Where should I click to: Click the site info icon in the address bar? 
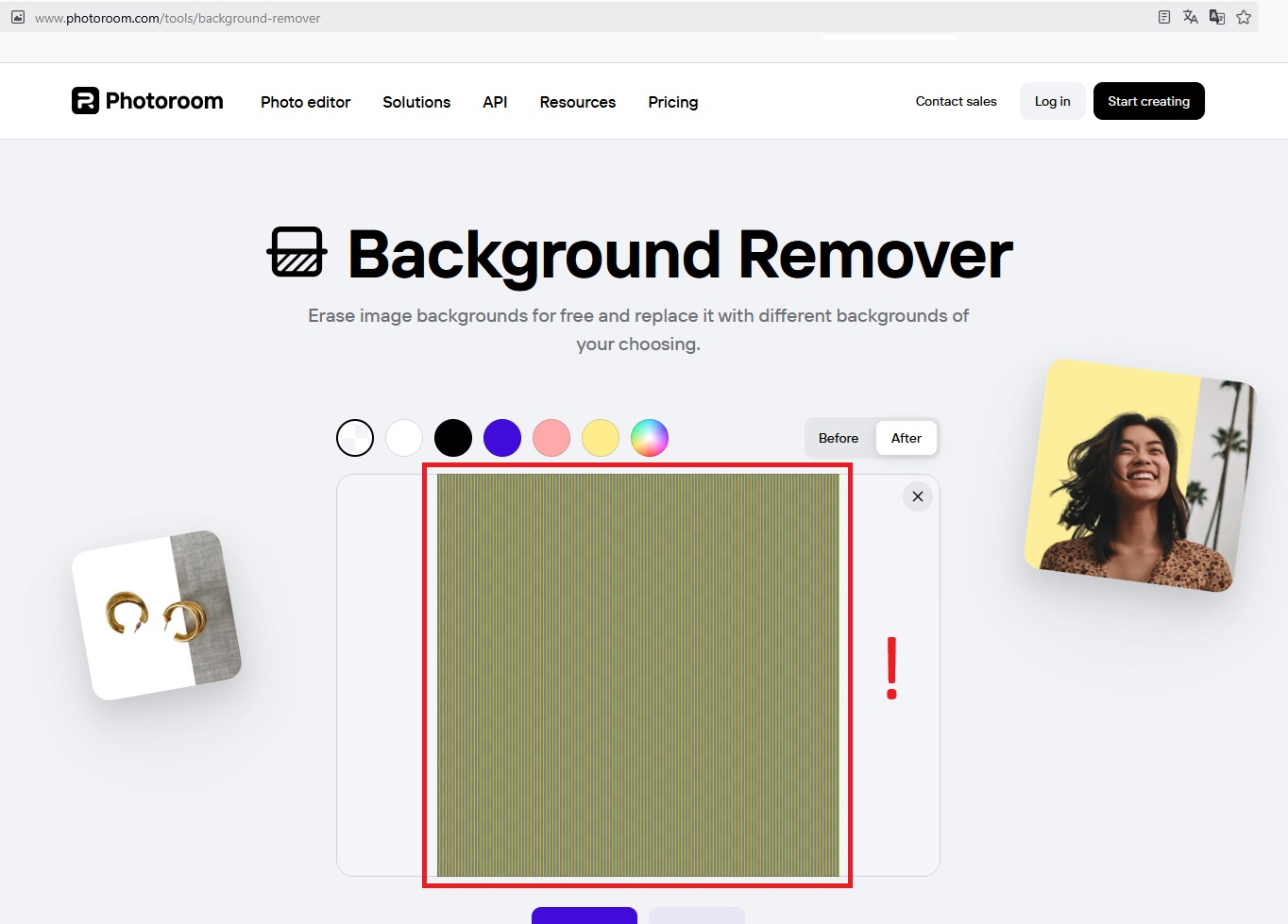pyautogui.click(x=18, y=17)
